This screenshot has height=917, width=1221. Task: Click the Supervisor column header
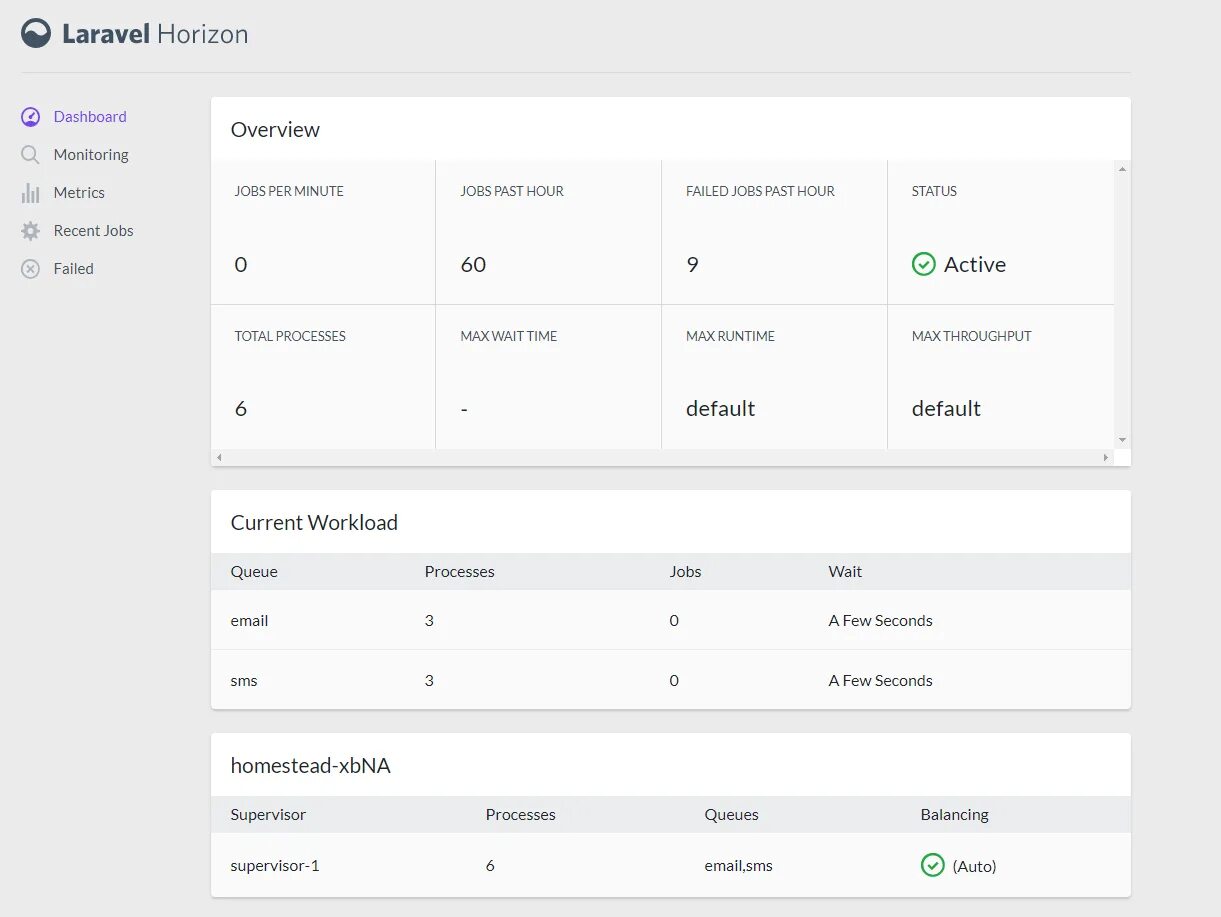[x=268, y=815]
